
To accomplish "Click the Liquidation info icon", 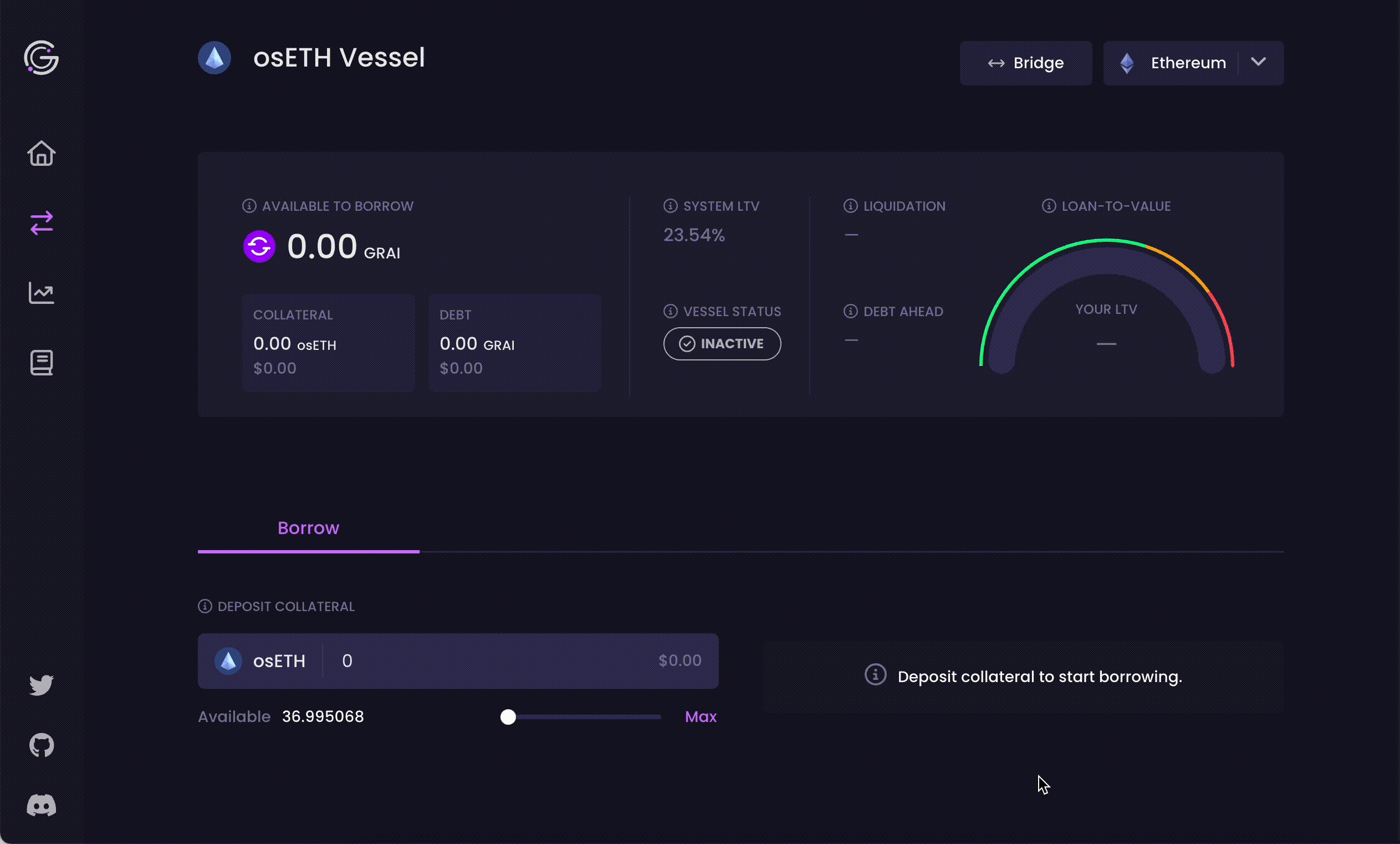I will 851,206.
